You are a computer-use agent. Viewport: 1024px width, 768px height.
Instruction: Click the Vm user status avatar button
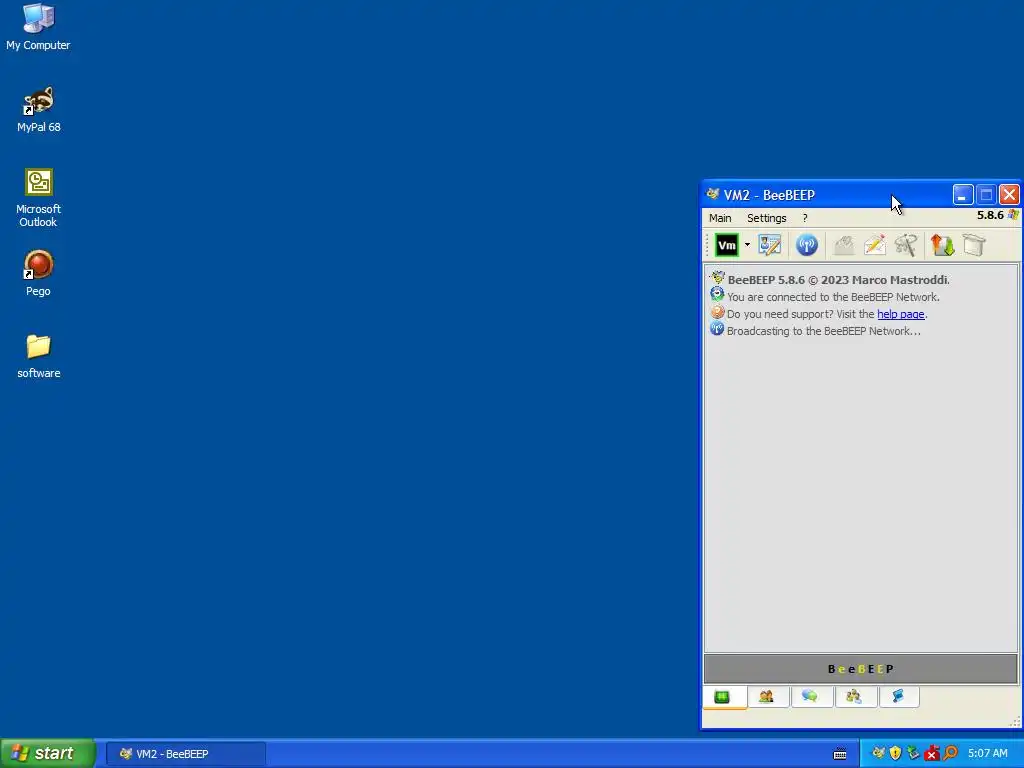(x=727, y=246)
